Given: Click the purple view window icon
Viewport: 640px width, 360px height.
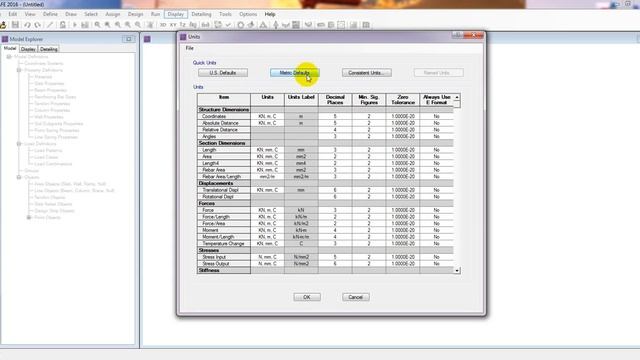Looking at the screenshot, I should 147,39.
